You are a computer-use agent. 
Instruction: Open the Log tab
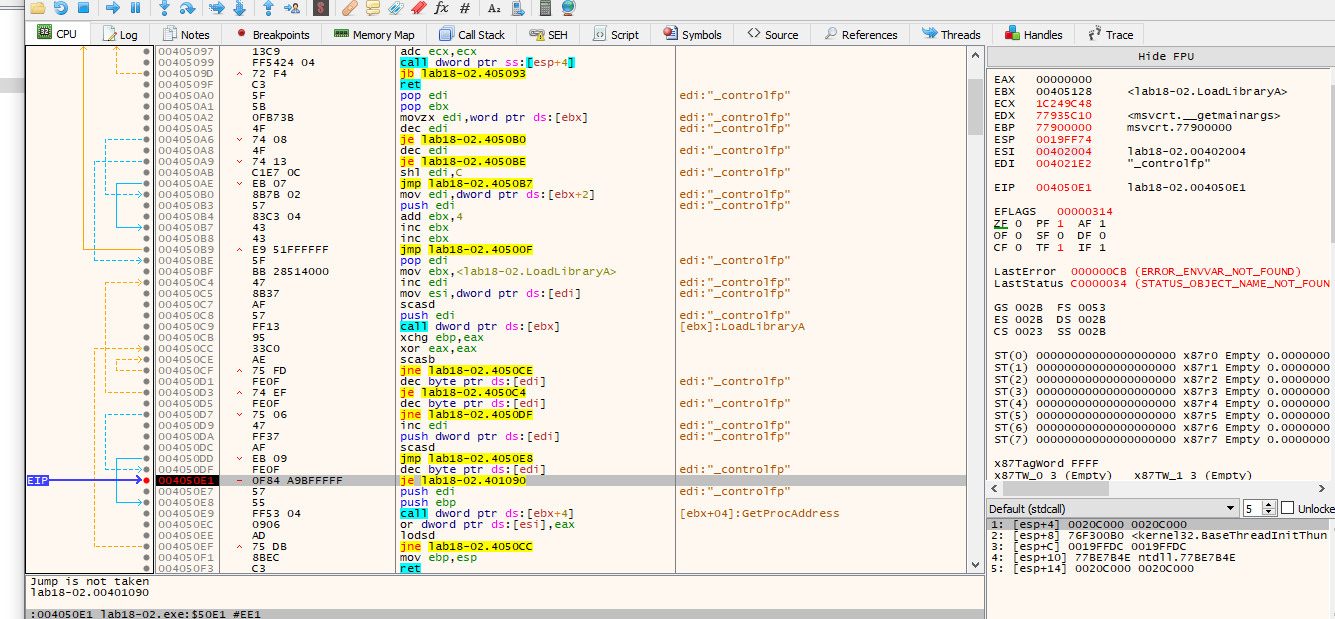119,34
